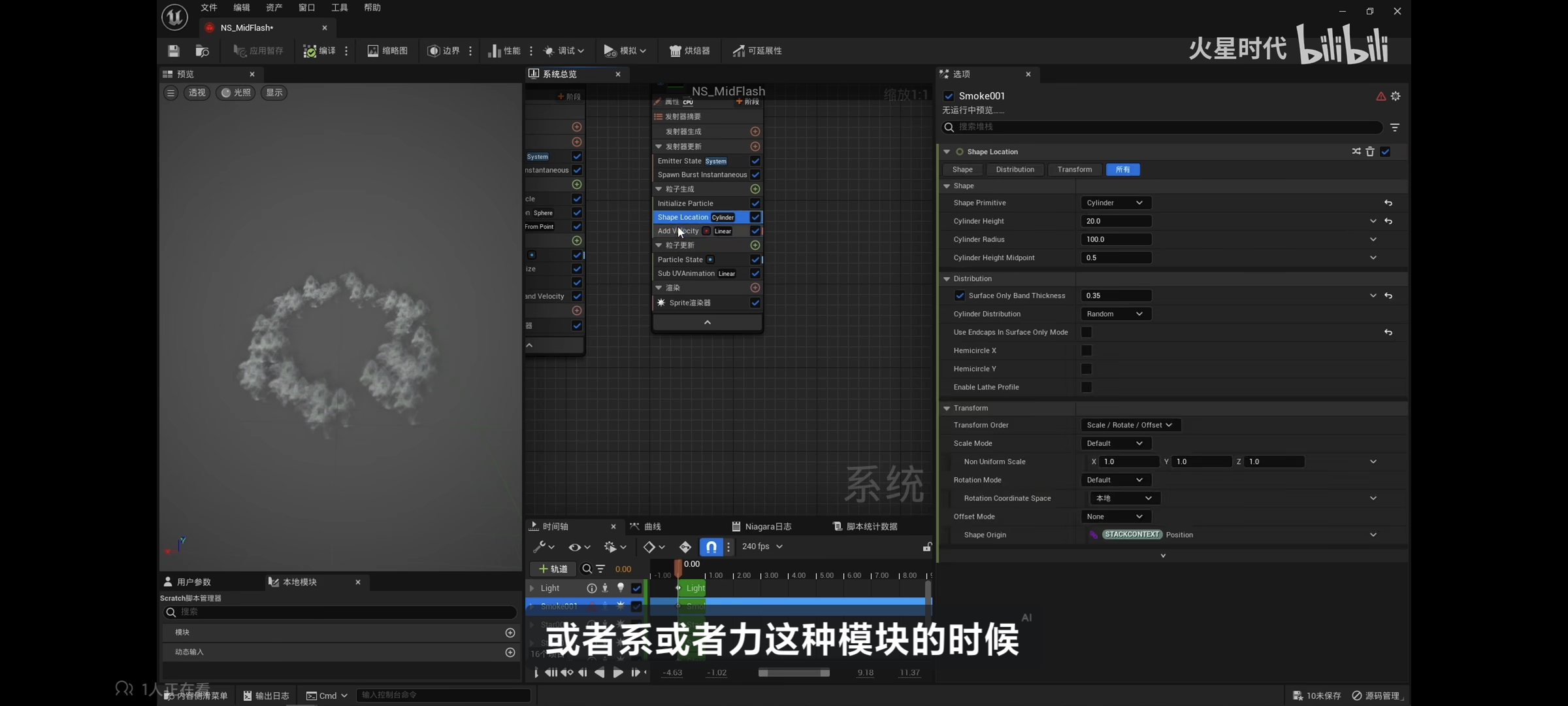Open the Shape Primitive Cylinder dropdown

[1115, 203]
